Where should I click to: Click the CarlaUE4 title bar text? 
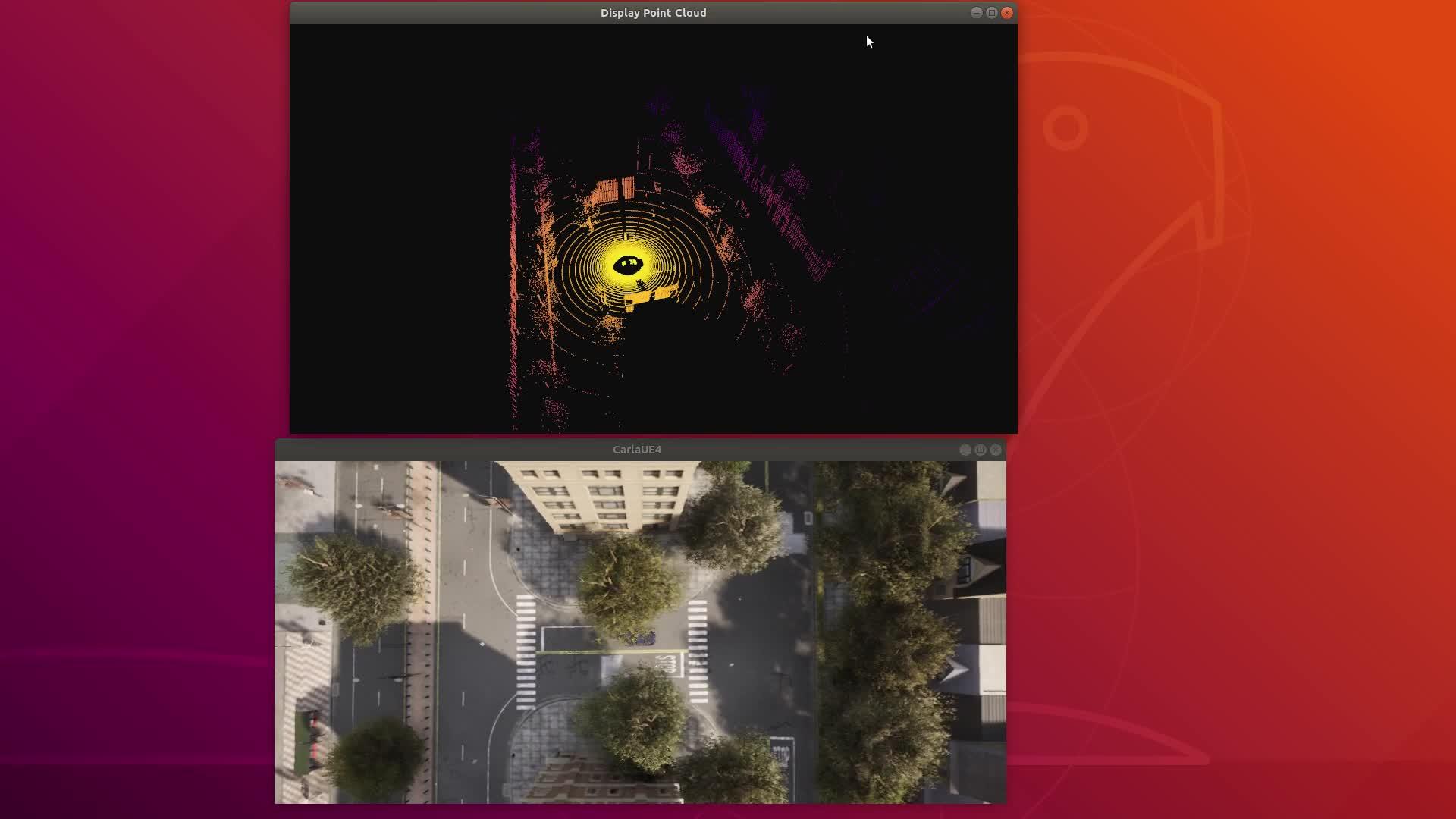click(x=636, y=450)
